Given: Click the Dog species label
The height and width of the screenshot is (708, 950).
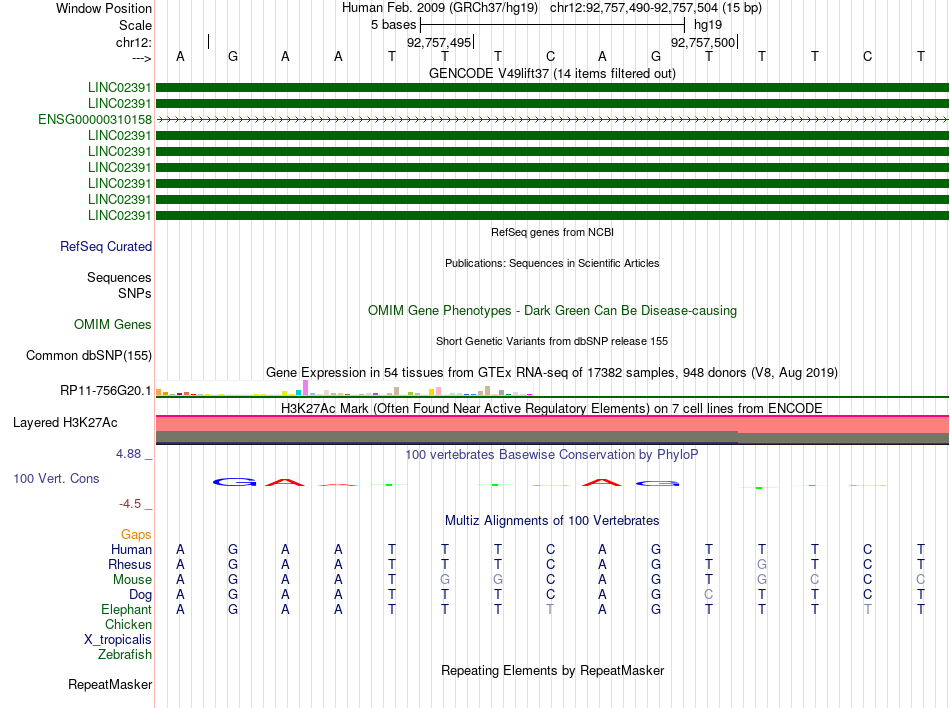Looking at the screenshot, I should pyautogui.click(x=140, y=595).
